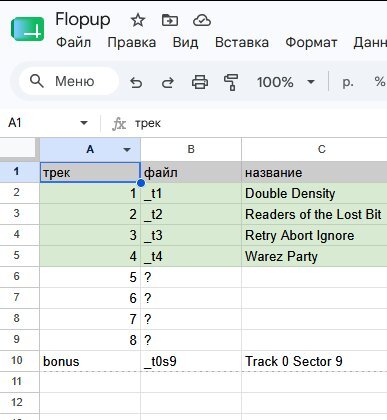The height and width of the screenshot is (420, 387).
Task: Print the spreadsheet
Action: (x=200, y=82)
